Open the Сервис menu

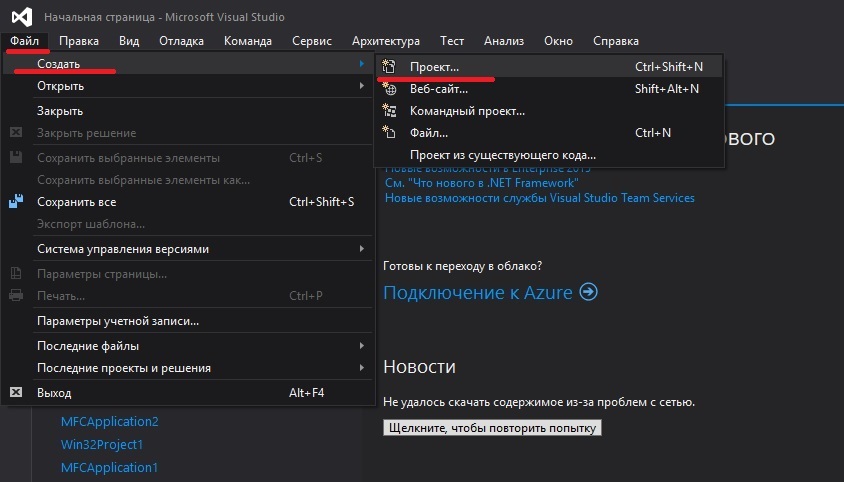click(312, 41)
